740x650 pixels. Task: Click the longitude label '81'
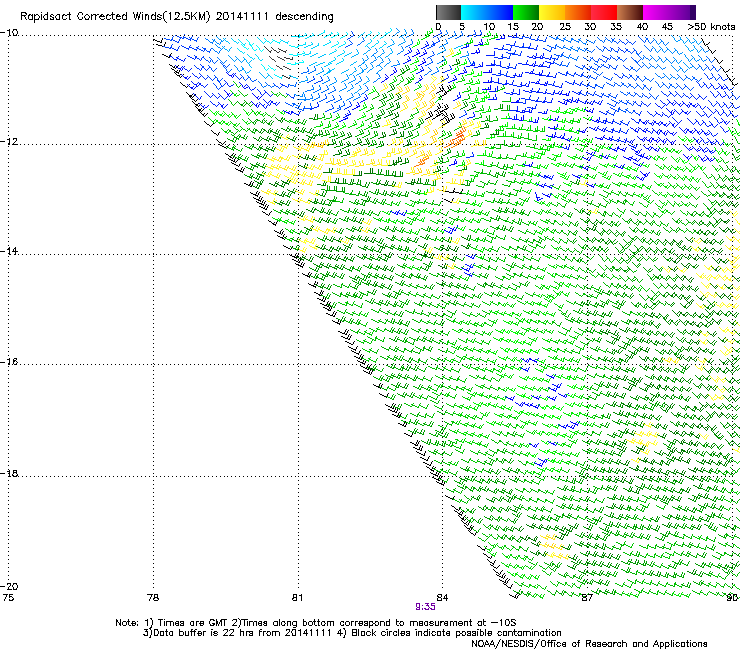297,598
